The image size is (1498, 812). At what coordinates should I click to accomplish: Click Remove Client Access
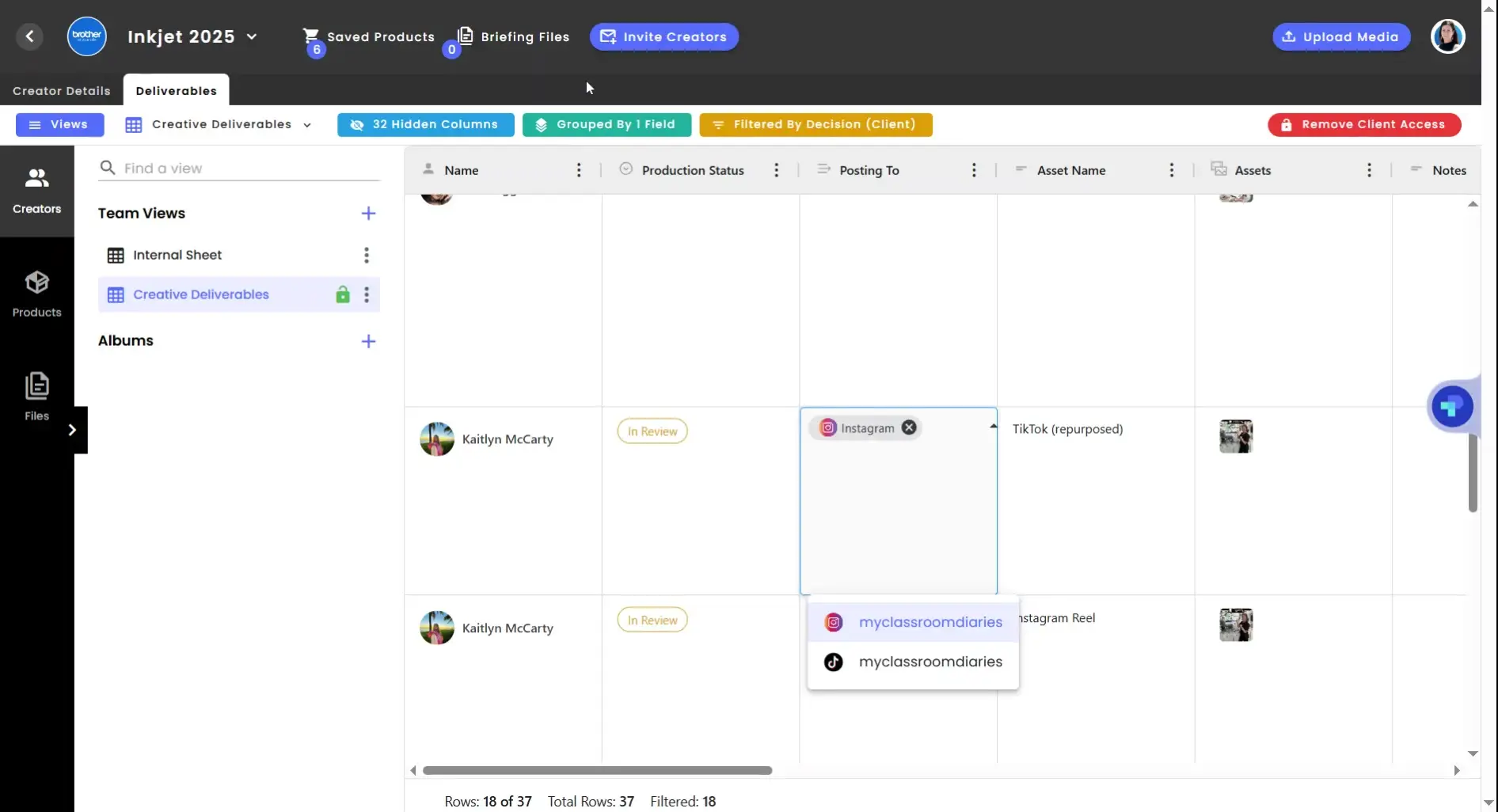1363,124
